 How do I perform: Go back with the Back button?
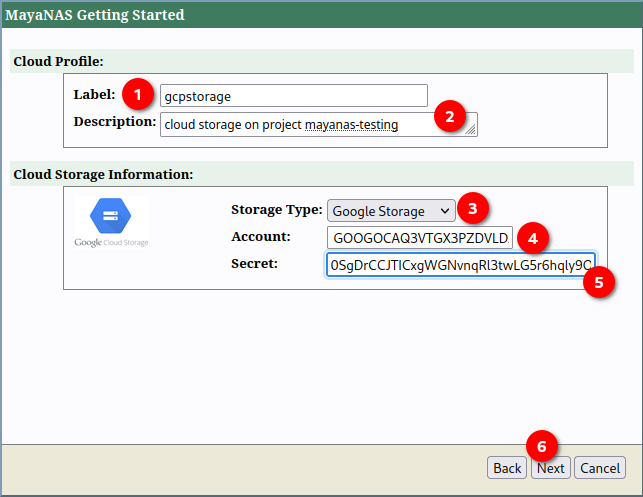click(507, 468)
